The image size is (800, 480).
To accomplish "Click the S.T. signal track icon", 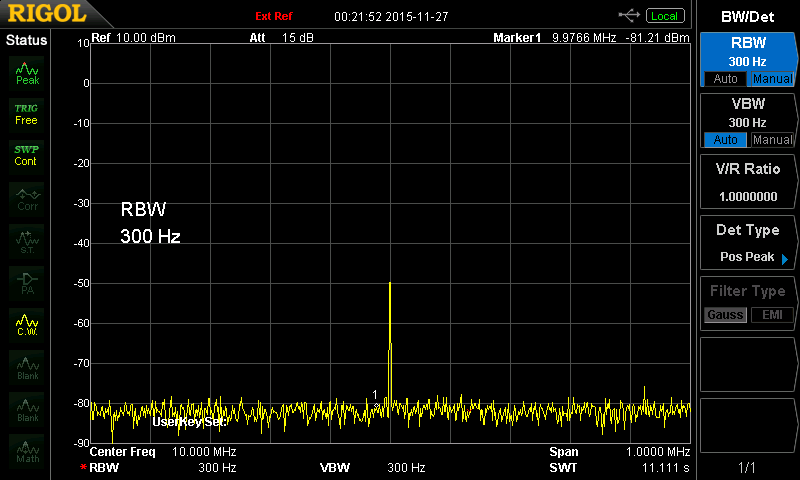I will 27,242.
